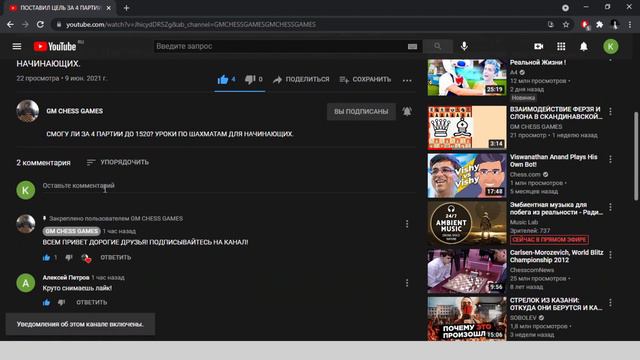Open more actions ellipsis under video
This screenshot has width=640, height=360.
(407, 80)
